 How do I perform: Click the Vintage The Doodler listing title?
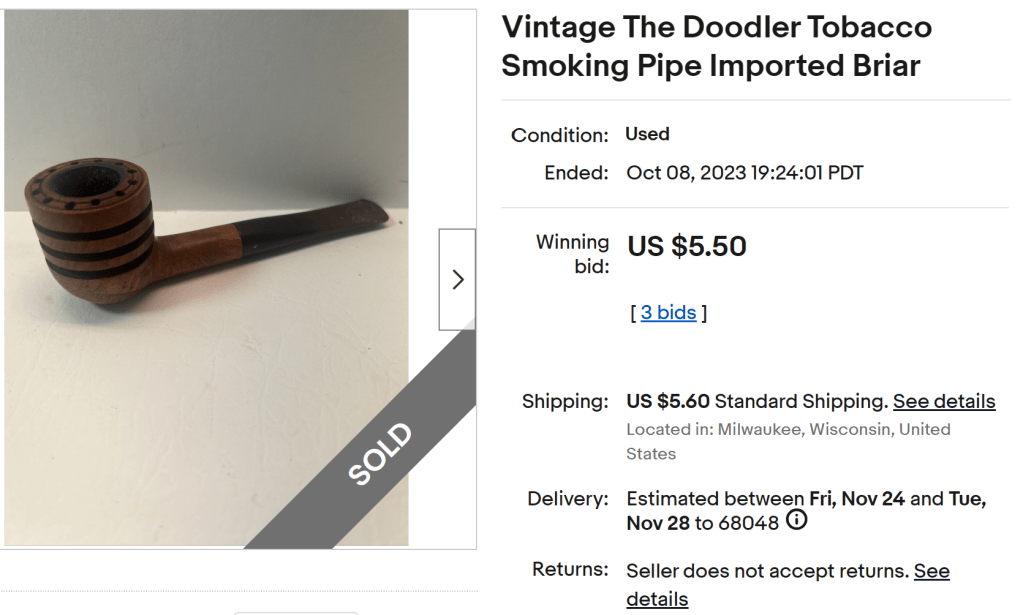pyautogui.click(x=716, y=46)
